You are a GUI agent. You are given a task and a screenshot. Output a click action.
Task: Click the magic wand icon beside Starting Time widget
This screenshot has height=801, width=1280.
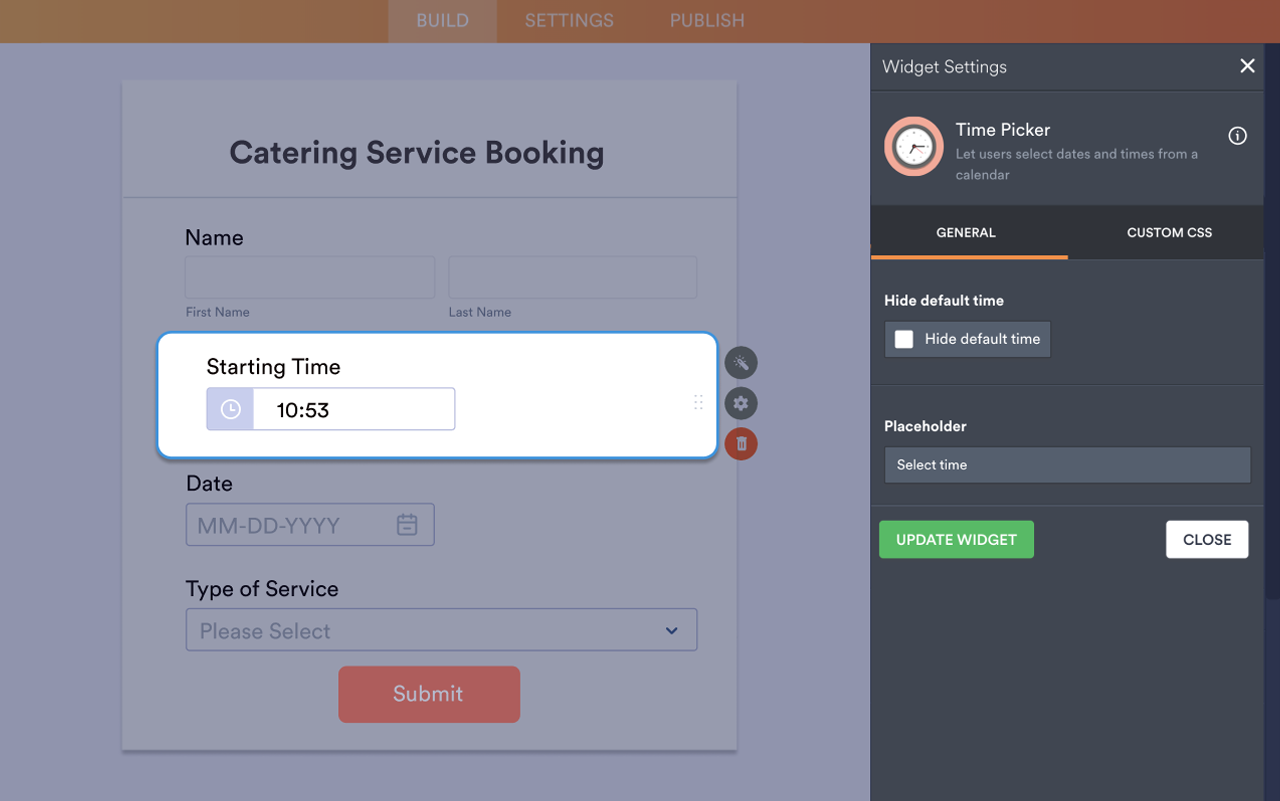pos(740,362)
